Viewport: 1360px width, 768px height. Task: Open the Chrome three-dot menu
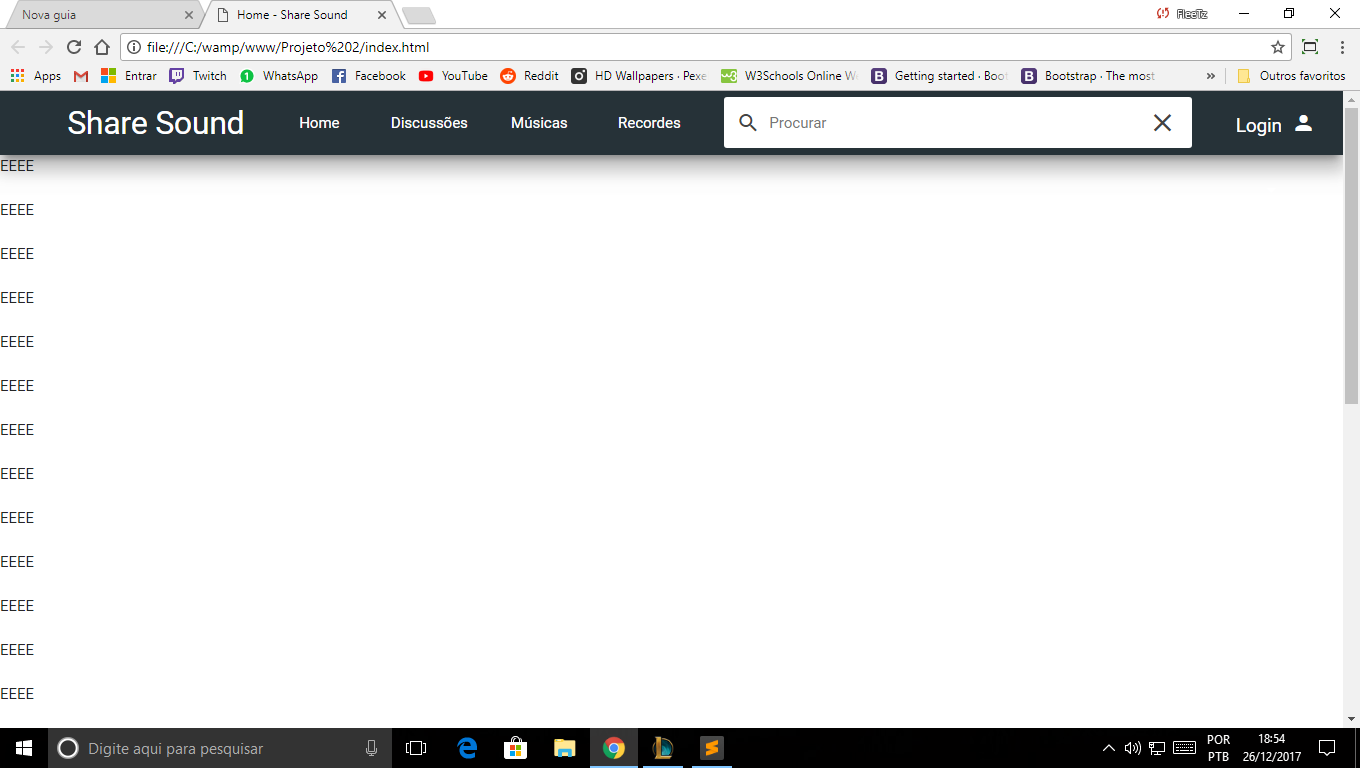[x=1341, y=47]
